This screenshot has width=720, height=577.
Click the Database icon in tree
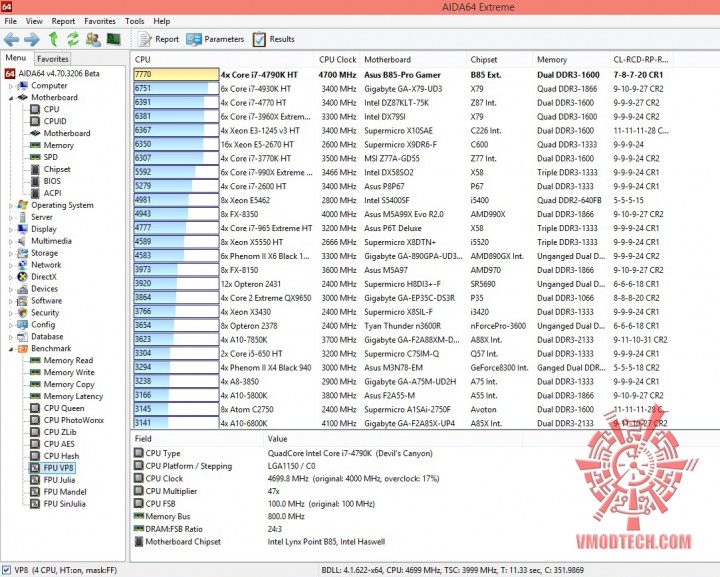(x=22, y=336)
